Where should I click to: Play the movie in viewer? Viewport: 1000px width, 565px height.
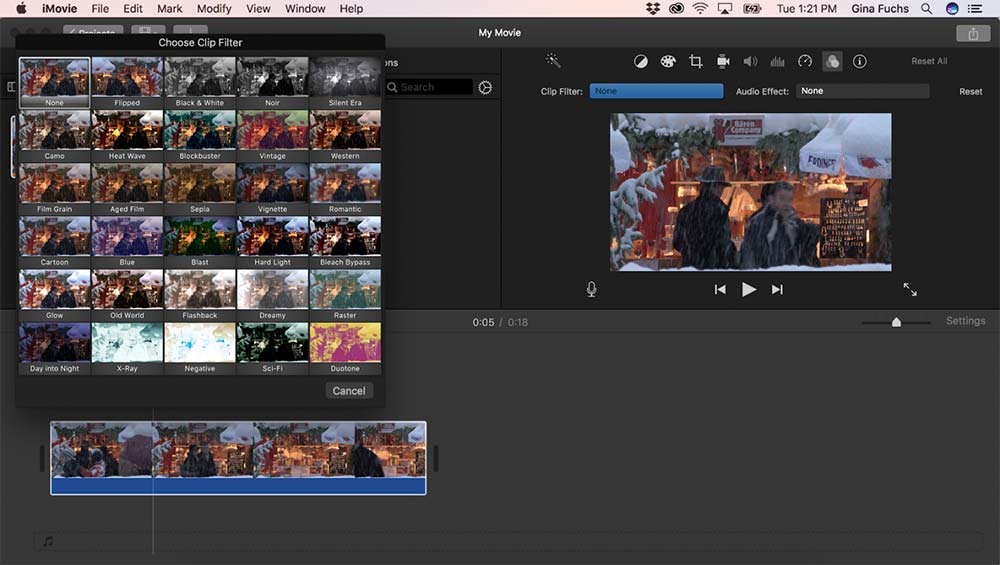pyautogui.click(x=749, y=290)
